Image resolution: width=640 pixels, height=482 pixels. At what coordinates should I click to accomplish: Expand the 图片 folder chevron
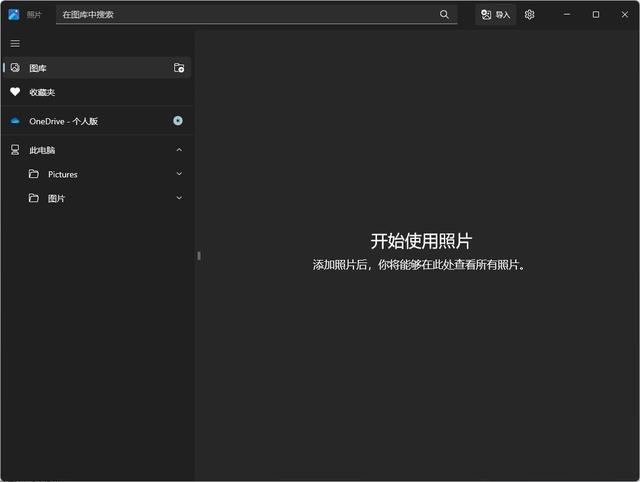[x=179, y=198]
